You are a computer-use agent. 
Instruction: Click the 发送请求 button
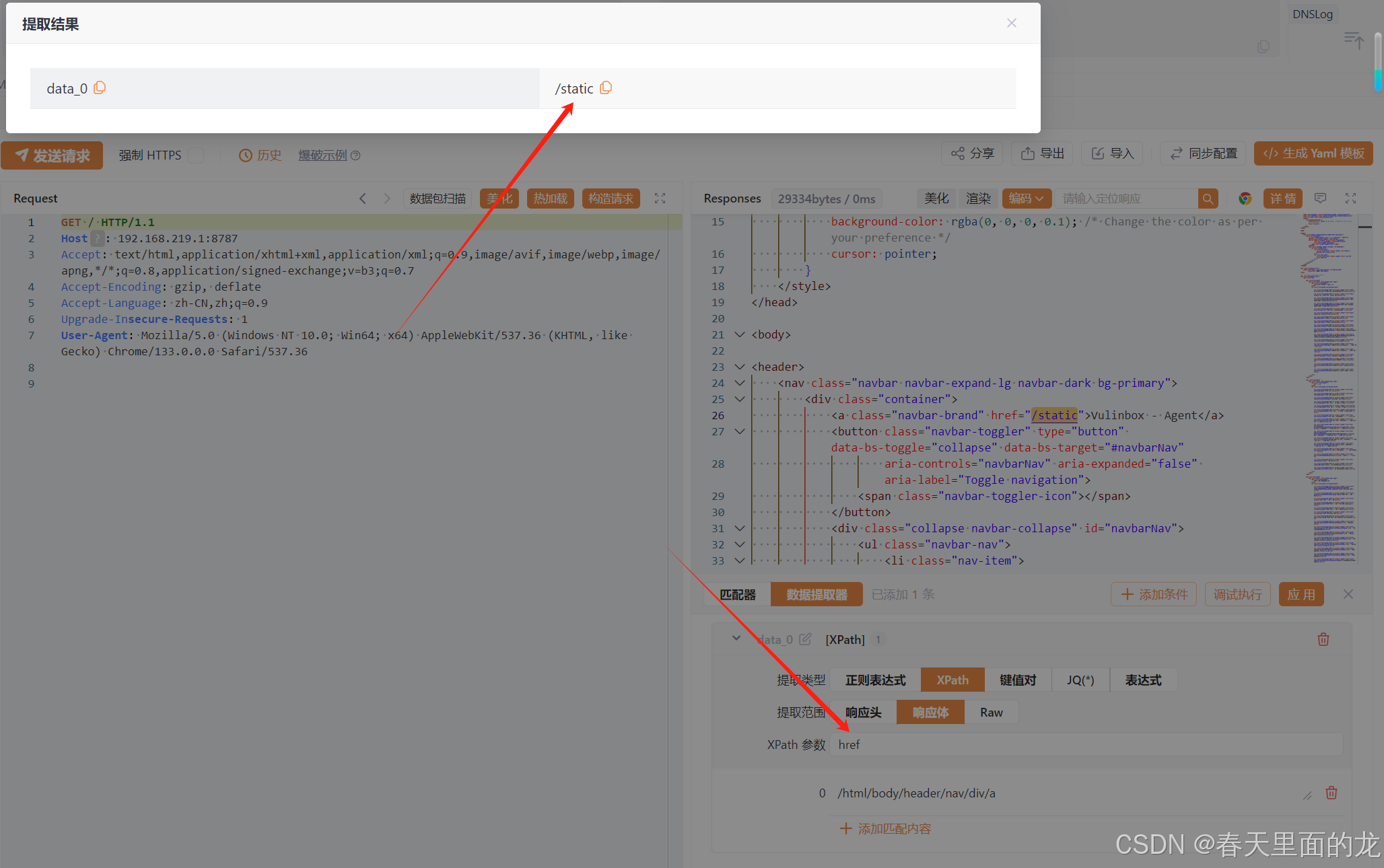(53, 155)
